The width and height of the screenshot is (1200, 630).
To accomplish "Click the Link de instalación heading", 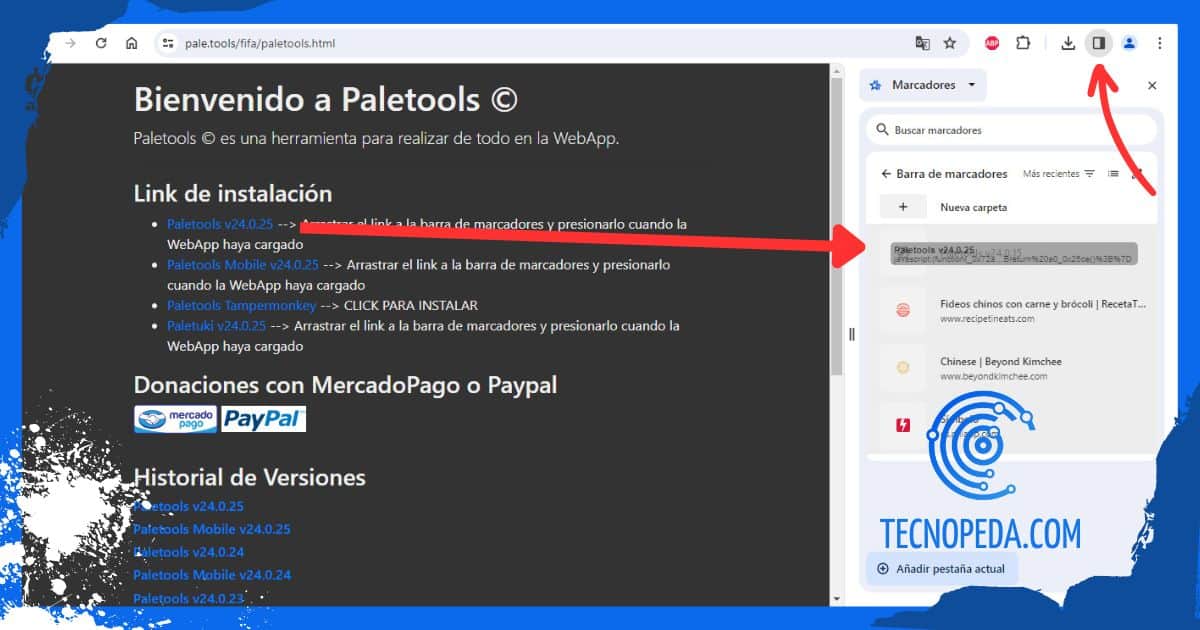I will (x=233, y=193).
